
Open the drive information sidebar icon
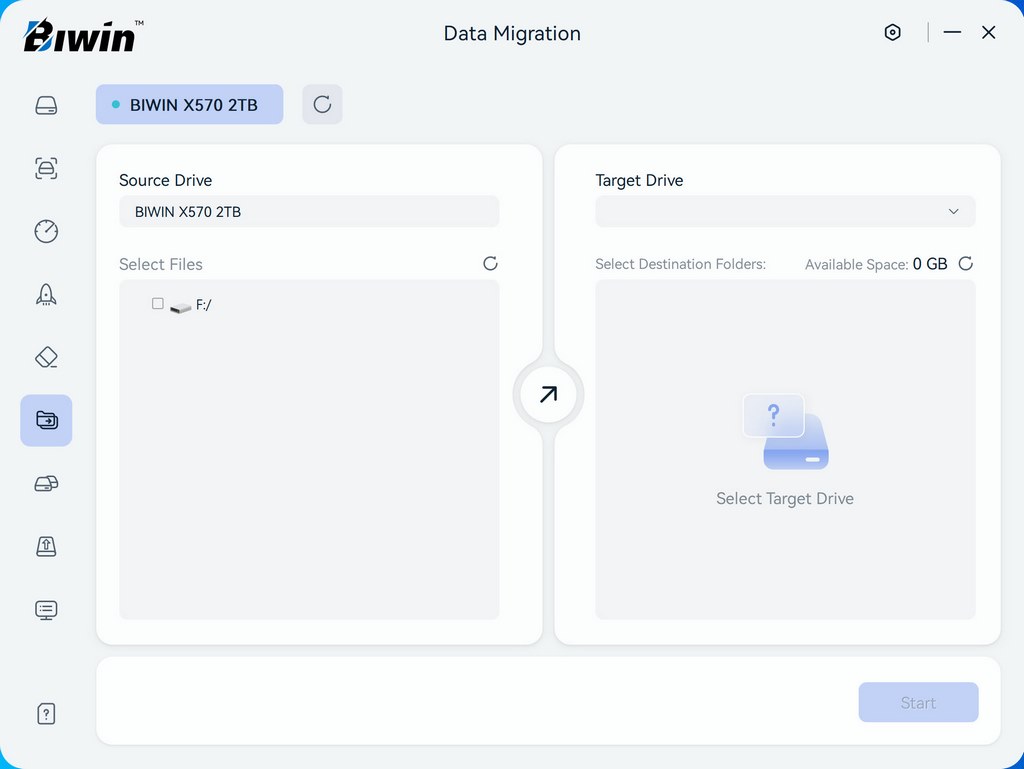click(46, 105)
